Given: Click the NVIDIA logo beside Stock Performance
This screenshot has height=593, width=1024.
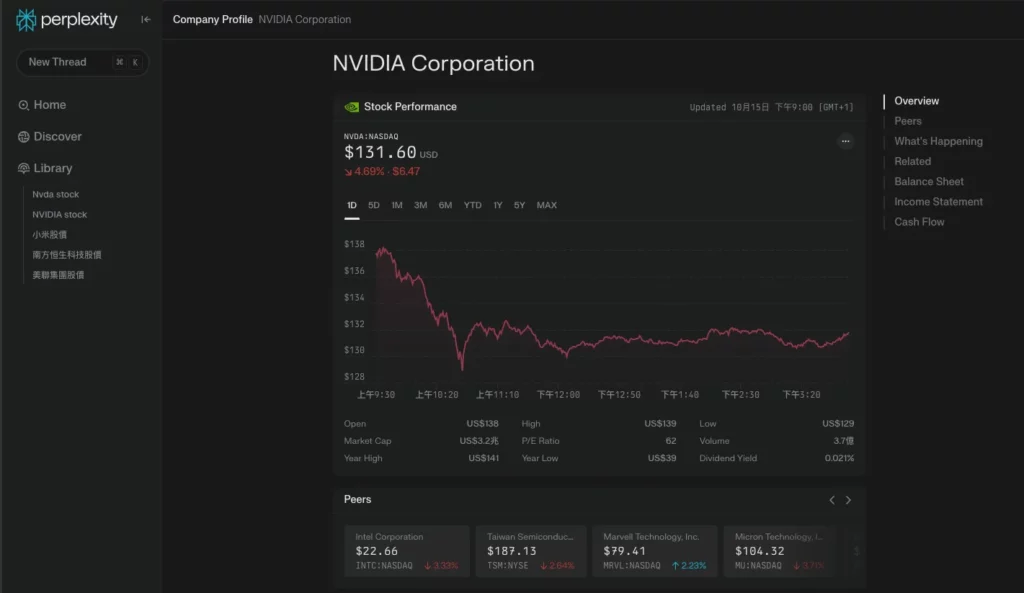Looking at the screenshot, I should click(351, 107).
